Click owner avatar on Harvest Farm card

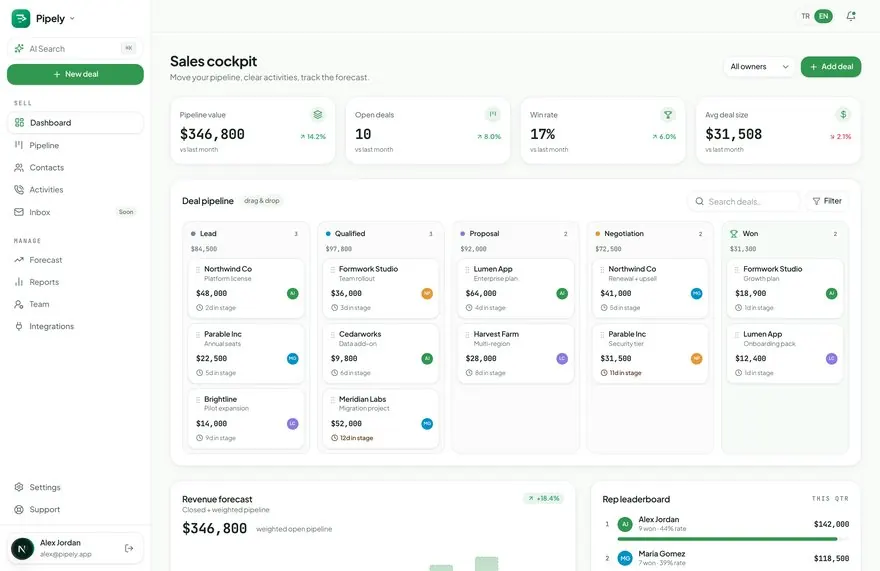click(x=562, y=359)
